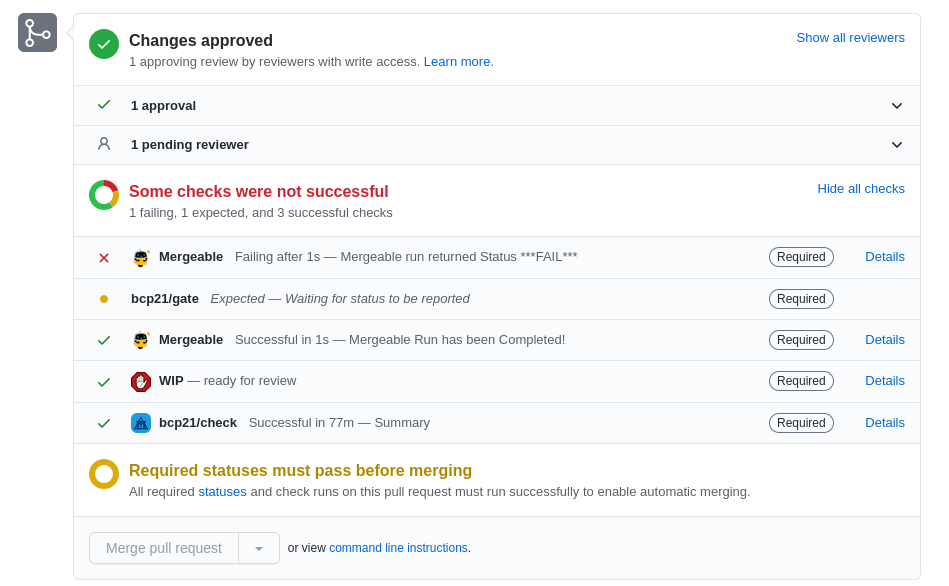Open the Learn more link
This screenshot has width=949, height=586.
(x=458, y=61)
